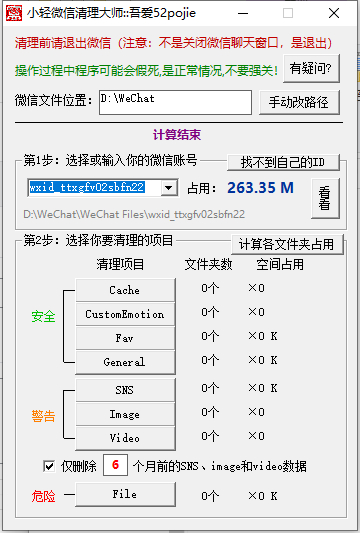
Task: Clean the Fav item
Action: [x=125, y=338]
